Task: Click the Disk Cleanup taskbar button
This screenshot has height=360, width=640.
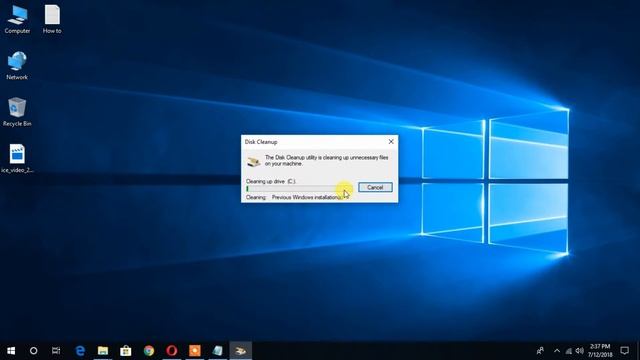Action: point(240,351)
